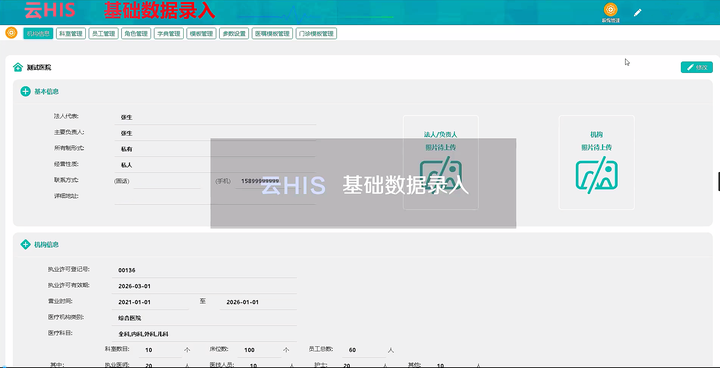
Task: Switch to the 角色管理 tab
Action: [x=136, y=34]
